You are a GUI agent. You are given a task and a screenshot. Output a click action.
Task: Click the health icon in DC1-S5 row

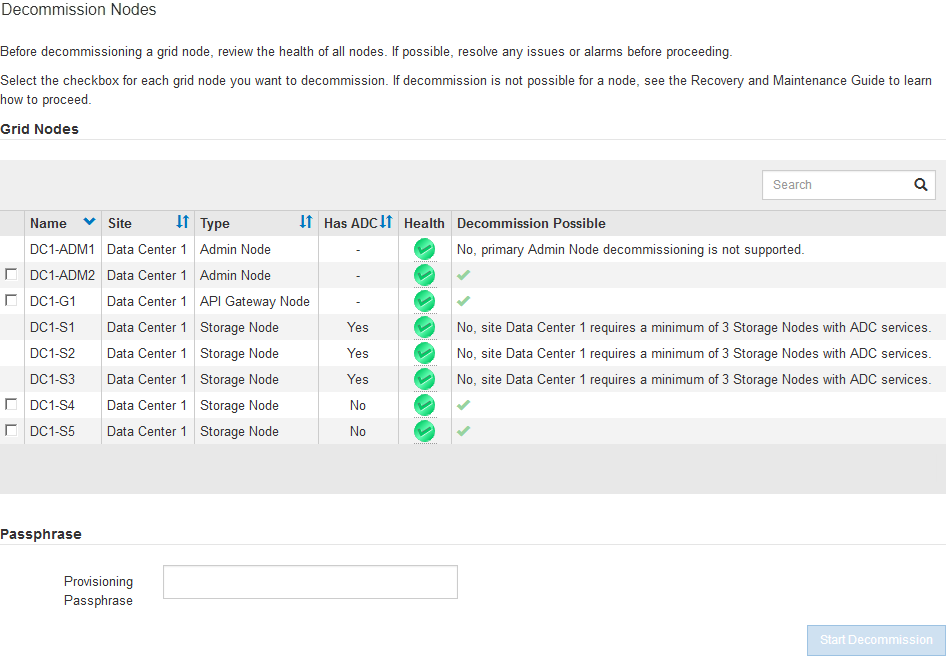(424, 431)
